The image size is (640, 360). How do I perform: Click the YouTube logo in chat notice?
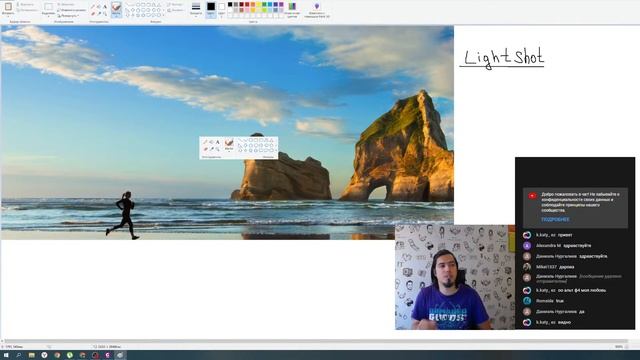point(532,196)
